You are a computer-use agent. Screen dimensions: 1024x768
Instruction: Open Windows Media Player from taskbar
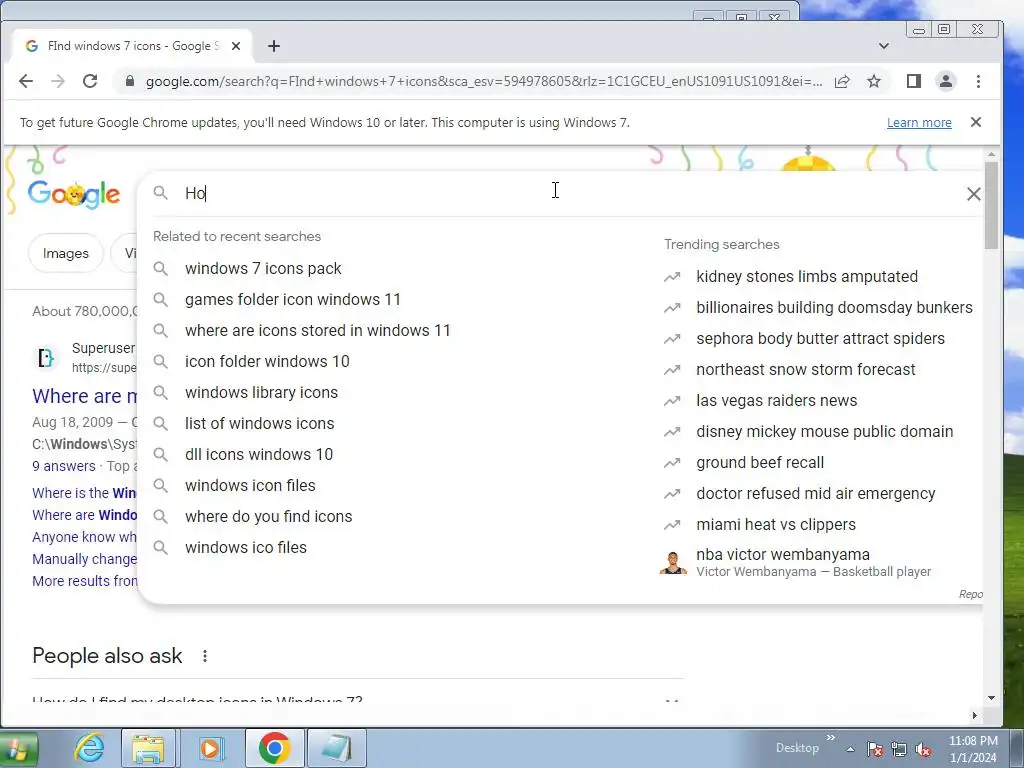211,748
